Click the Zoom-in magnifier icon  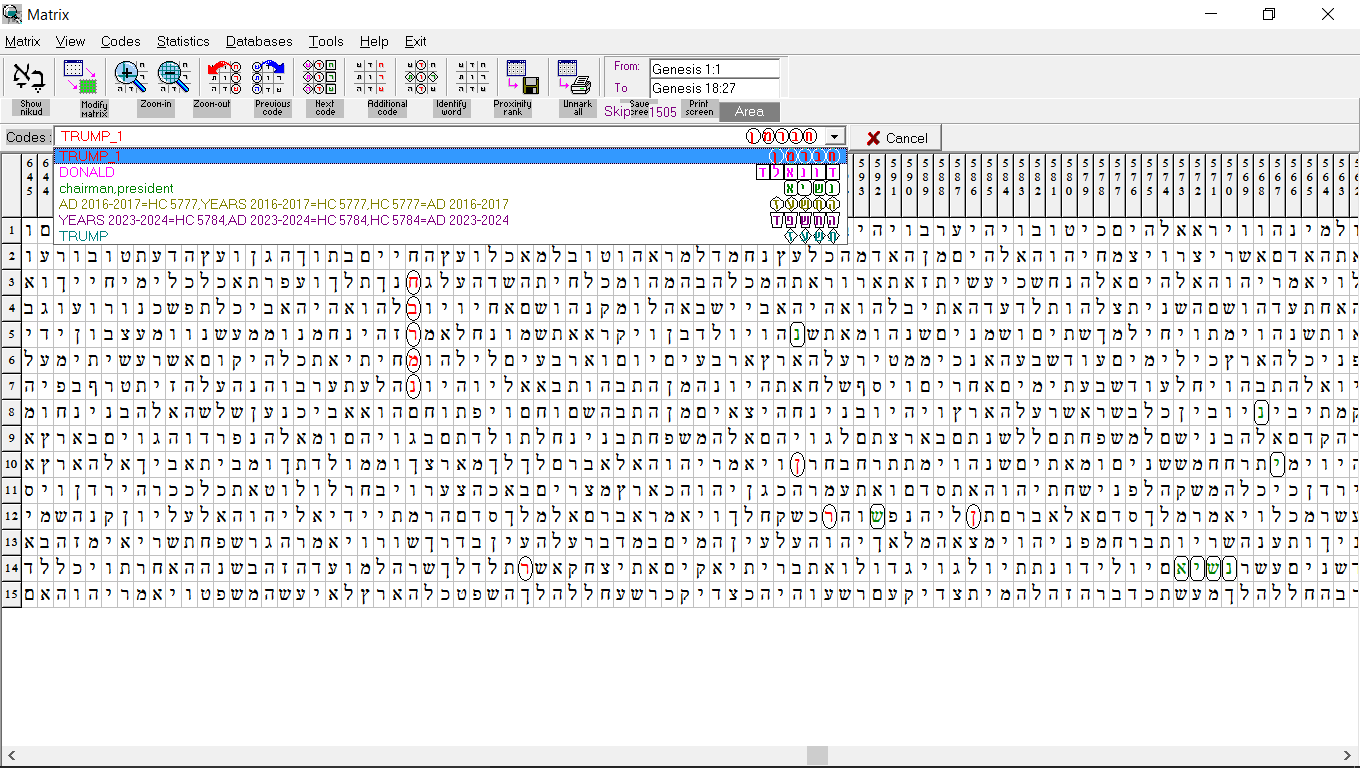coord(130,76)
